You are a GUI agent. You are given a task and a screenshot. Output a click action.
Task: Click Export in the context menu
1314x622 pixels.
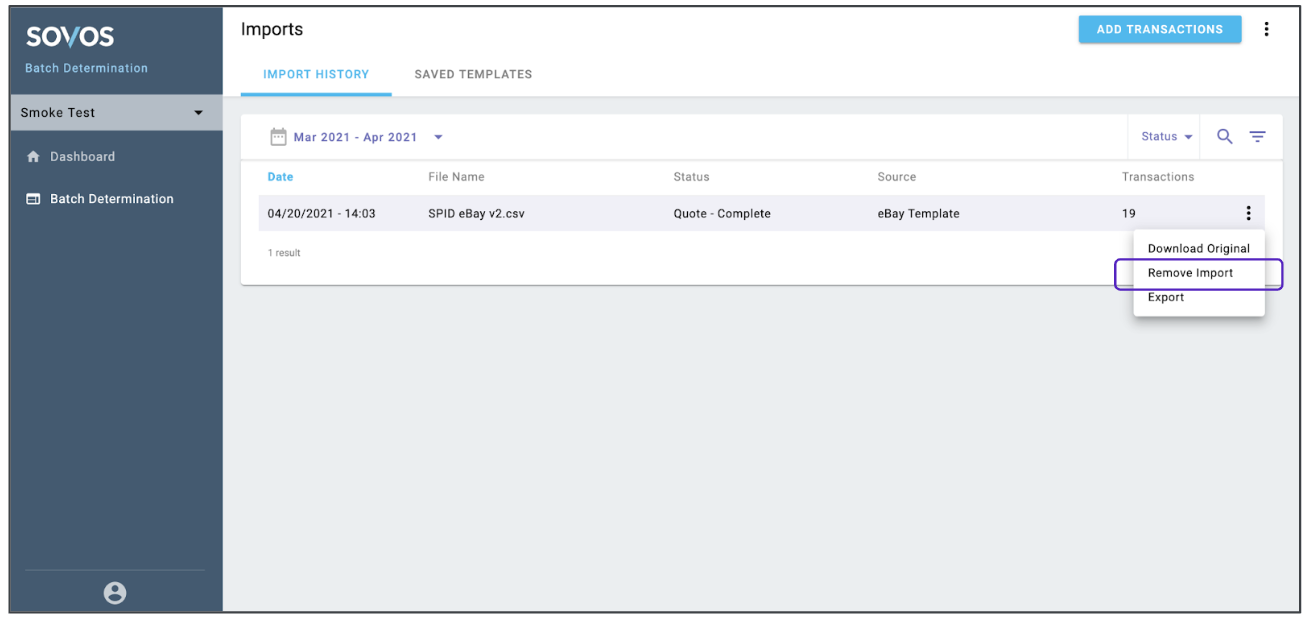click(x=1166, y=297)
